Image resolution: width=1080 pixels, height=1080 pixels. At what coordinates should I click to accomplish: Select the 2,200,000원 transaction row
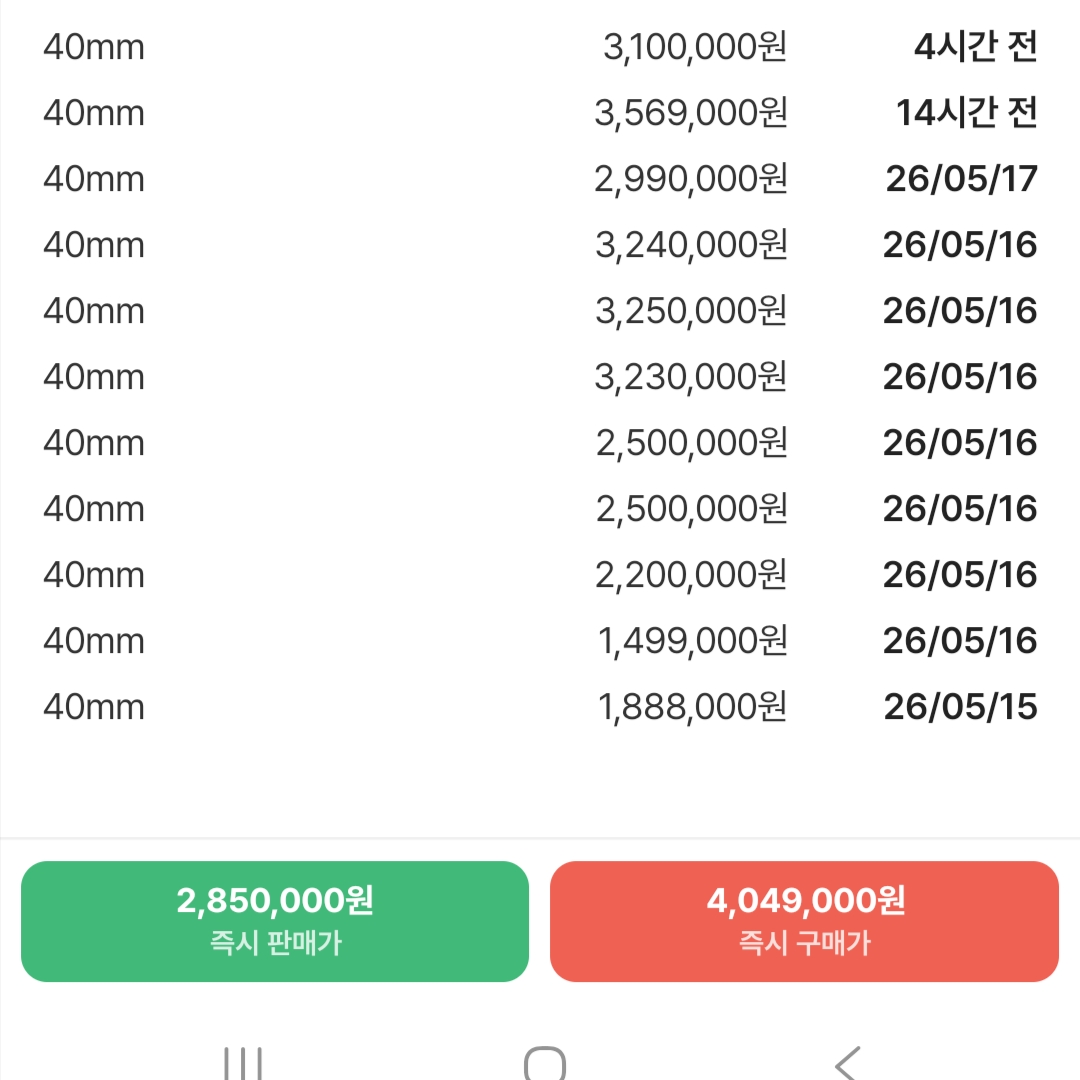pos(540,574)
